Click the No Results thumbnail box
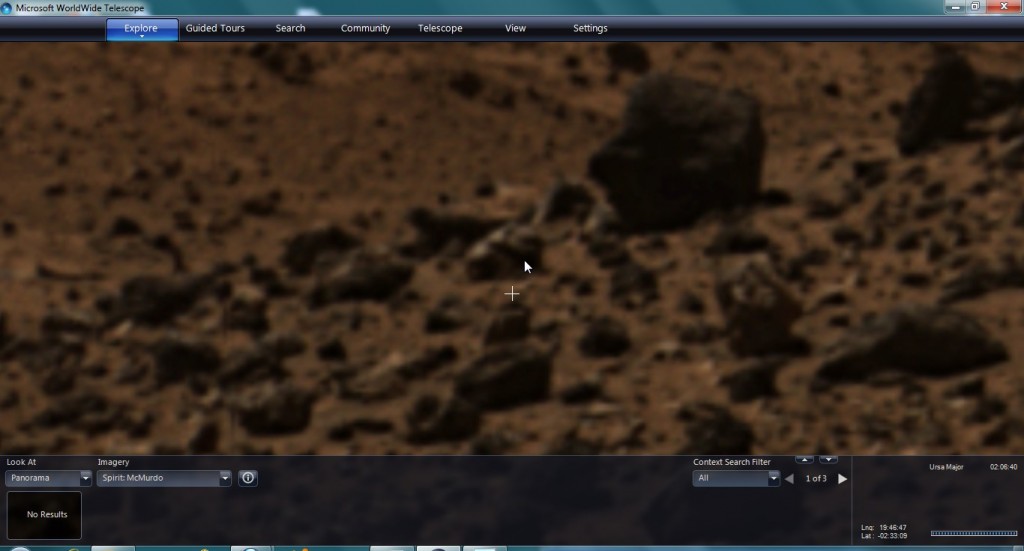The width and height of the screenshot is (1024, 551). pos(47,515)
